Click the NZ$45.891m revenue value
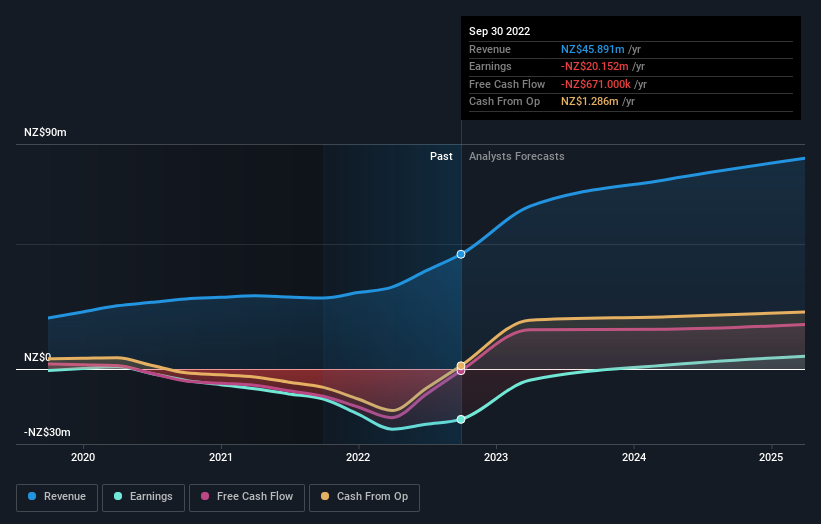Viewport: 821px width, 524px height. pyautogui.click(x=593, y=49)
